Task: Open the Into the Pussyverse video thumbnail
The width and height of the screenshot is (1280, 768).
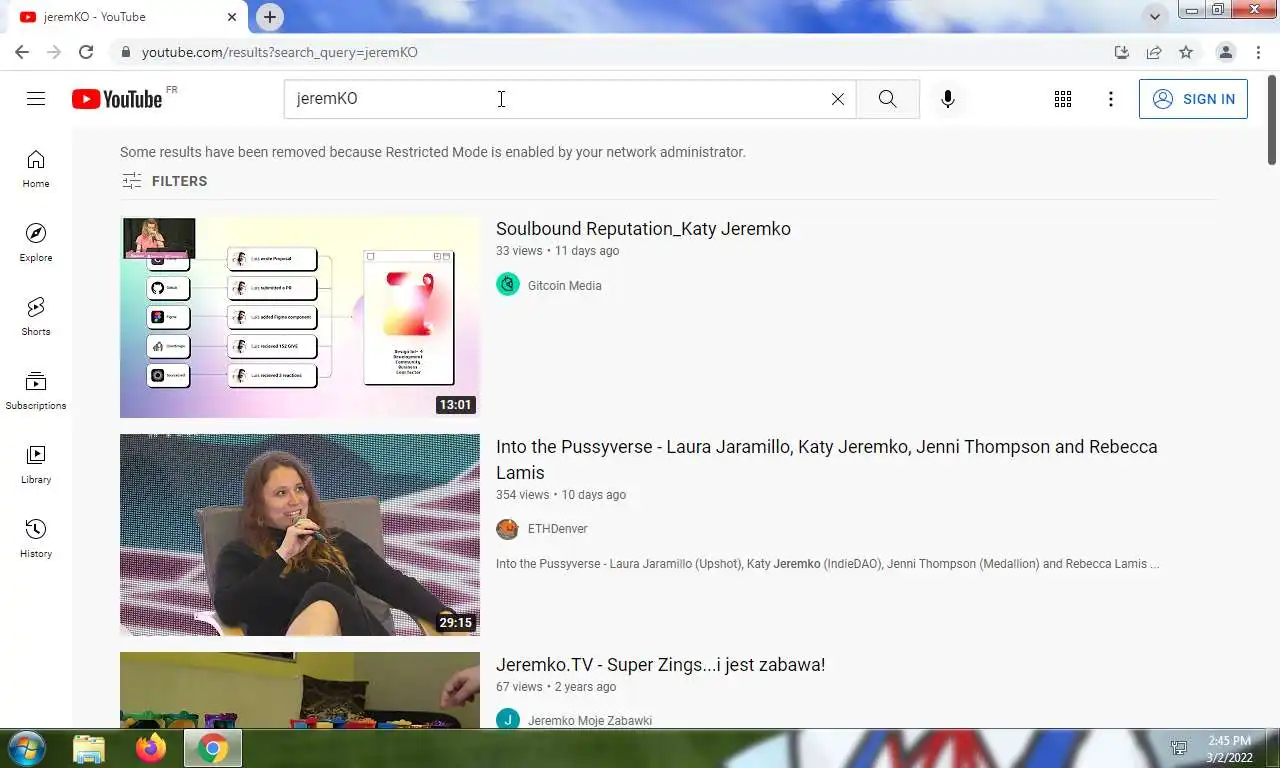Action: (x=300, y=535)
